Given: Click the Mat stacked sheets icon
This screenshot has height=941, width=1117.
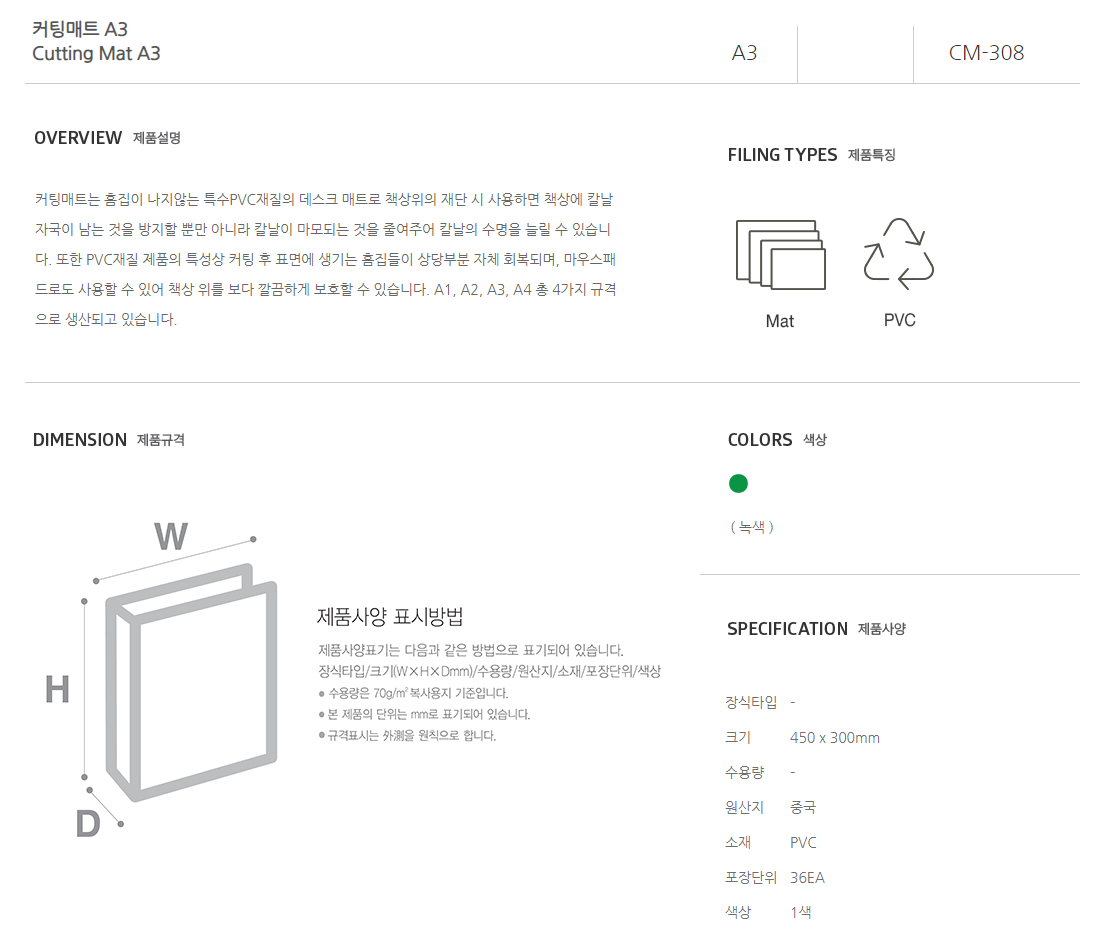Looking at the screenshot, I should (x=780, y=254).
